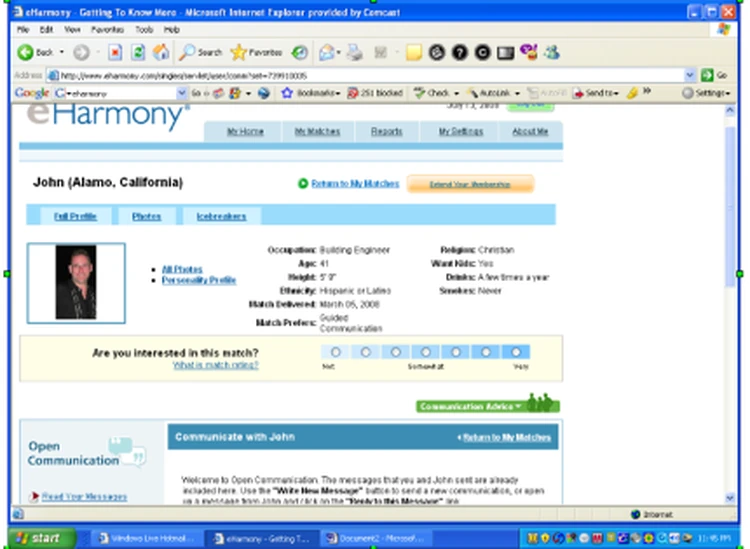The width and height of the screenshot is (750, 549).
Task: Select the third interest rating radio button
Action: (x=396, y=352)
